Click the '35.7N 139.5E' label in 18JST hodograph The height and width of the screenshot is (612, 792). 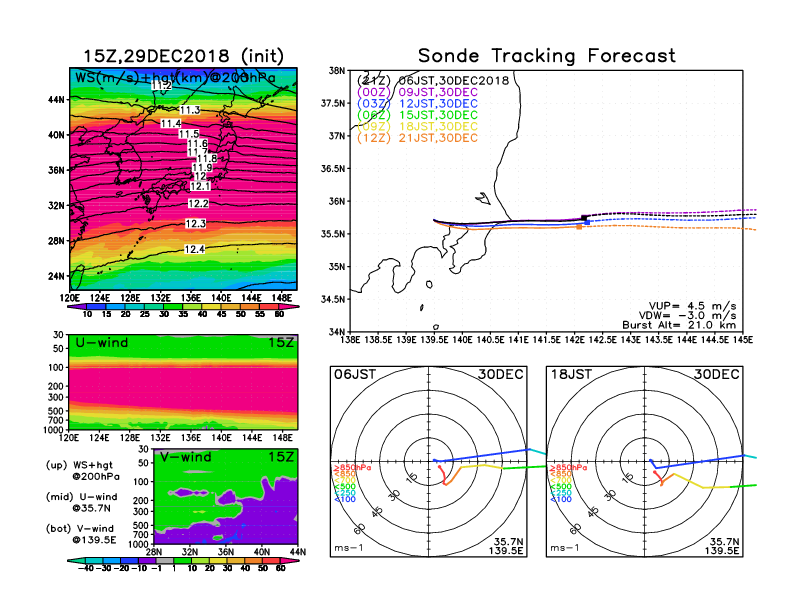click(x=722, y=546)
